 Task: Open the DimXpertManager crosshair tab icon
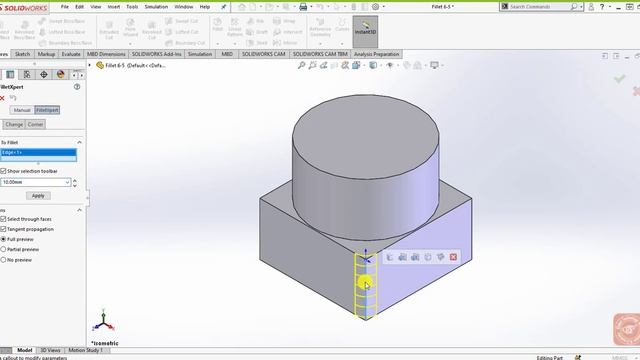44,74
